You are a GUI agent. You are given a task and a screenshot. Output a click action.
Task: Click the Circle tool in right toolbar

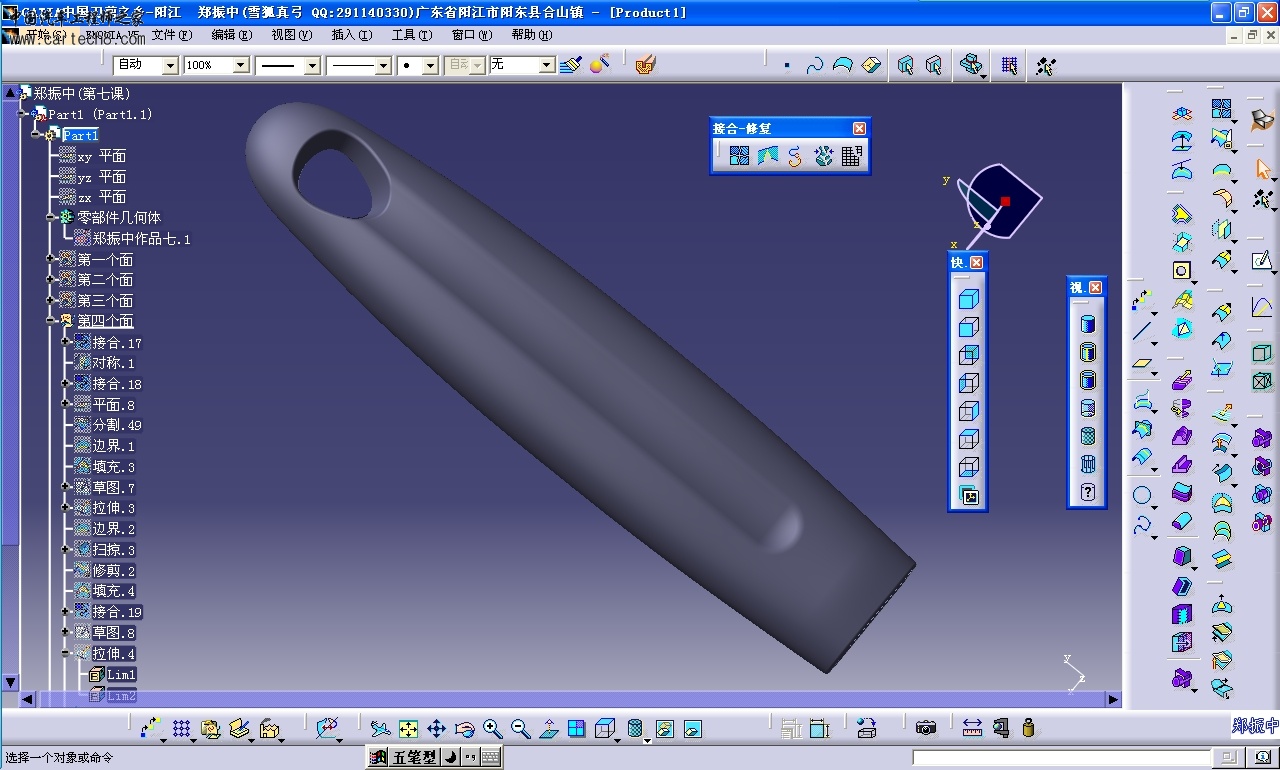pos(1142,495)
